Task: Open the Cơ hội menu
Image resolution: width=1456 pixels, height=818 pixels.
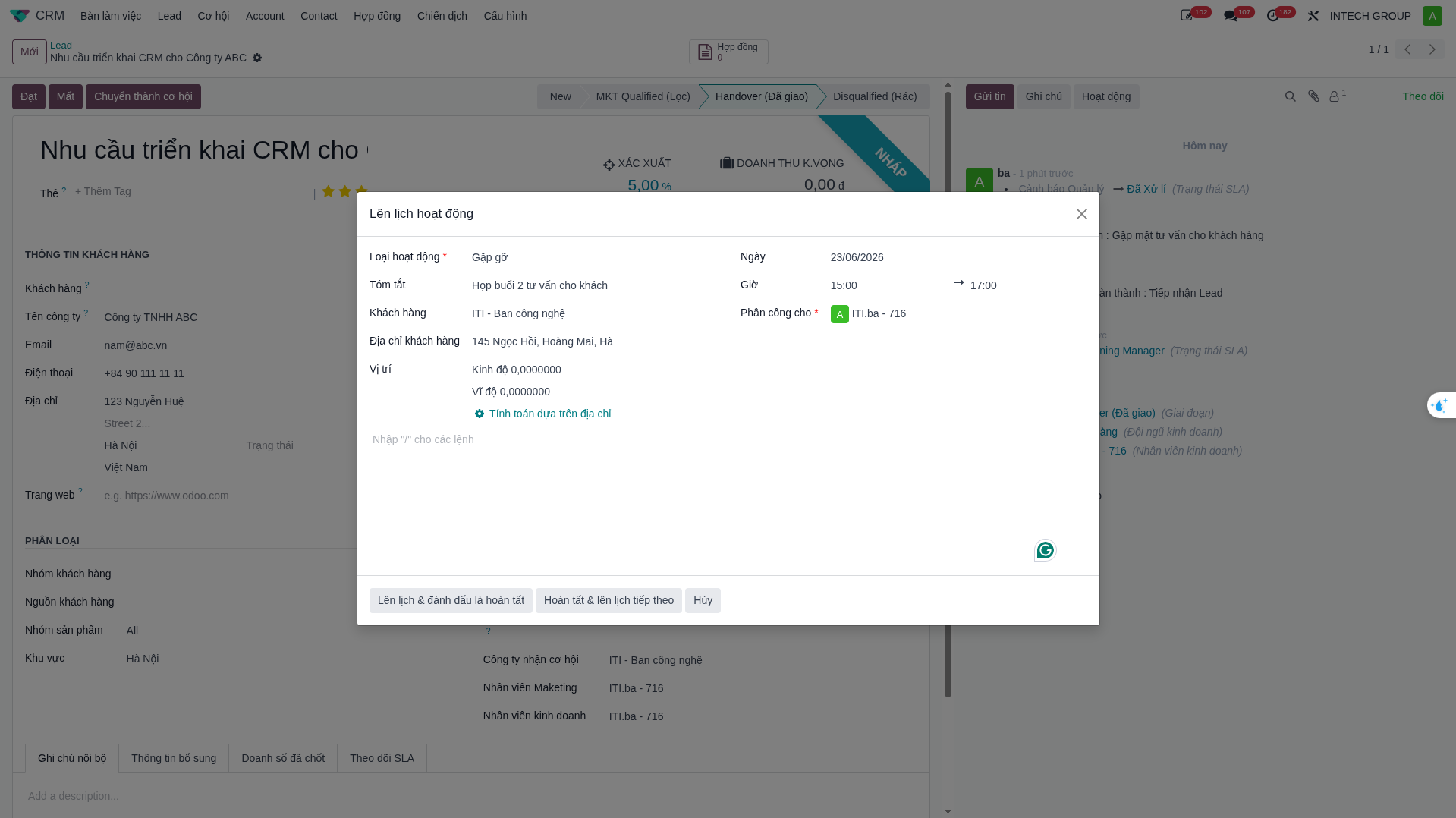Action: [x=213, y=16]
